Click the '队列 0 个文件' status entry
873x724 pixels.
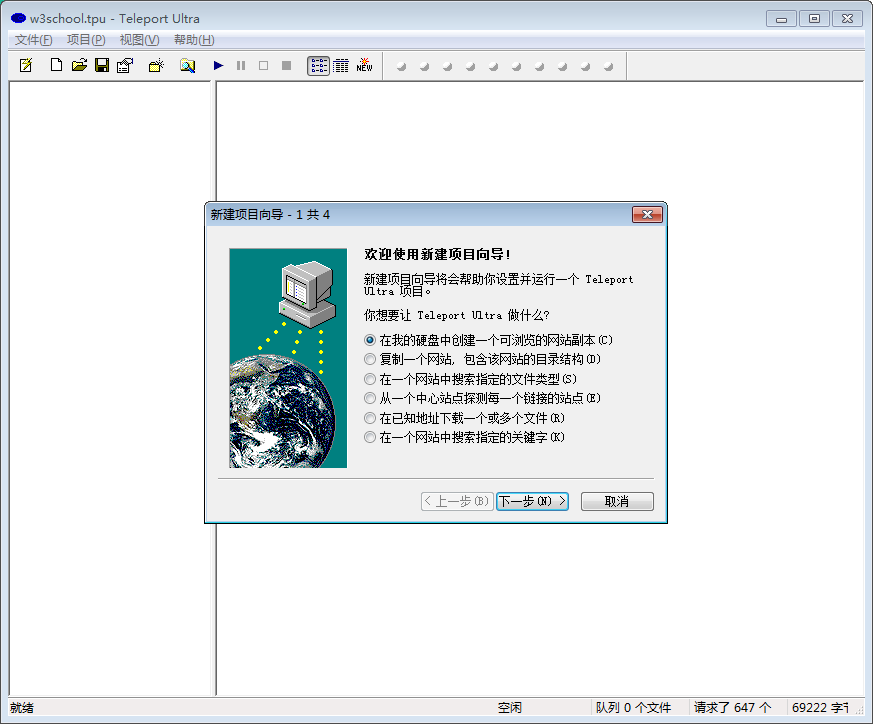click(634, 708)
